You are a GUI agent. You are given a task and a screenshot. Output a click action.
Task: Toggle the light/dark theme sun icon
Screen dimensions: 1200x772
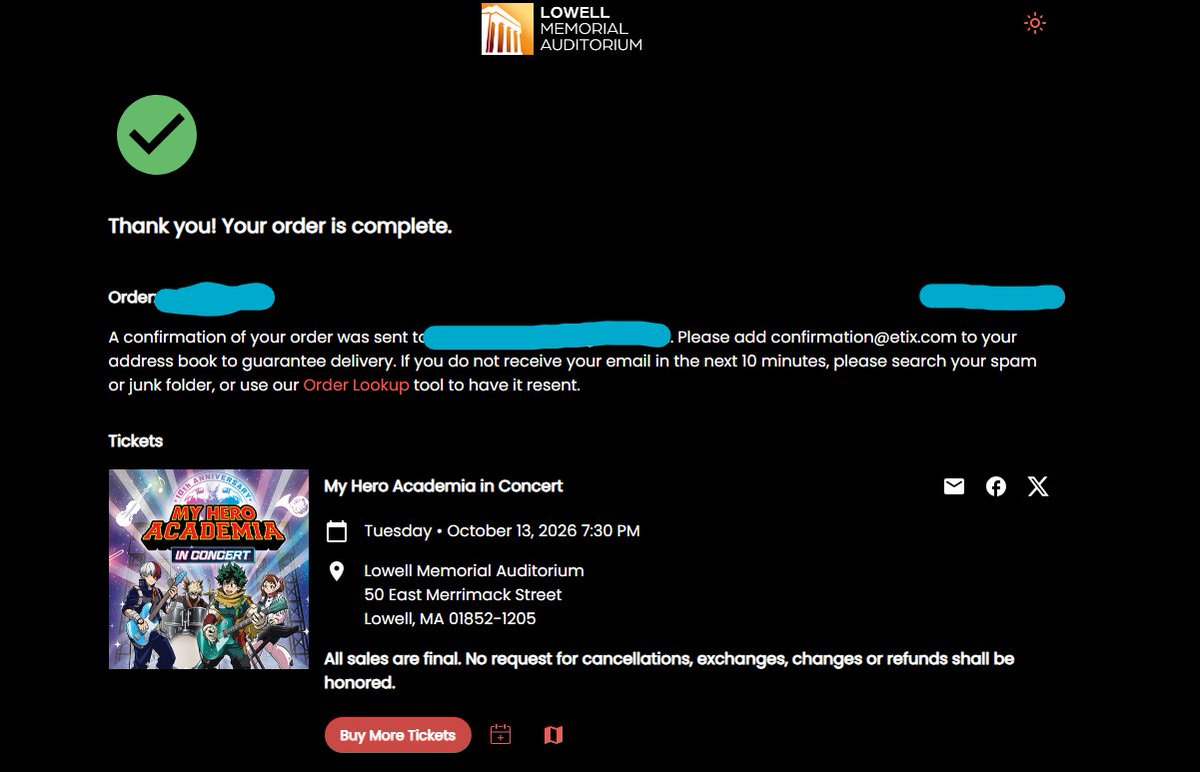(1035, 23)
